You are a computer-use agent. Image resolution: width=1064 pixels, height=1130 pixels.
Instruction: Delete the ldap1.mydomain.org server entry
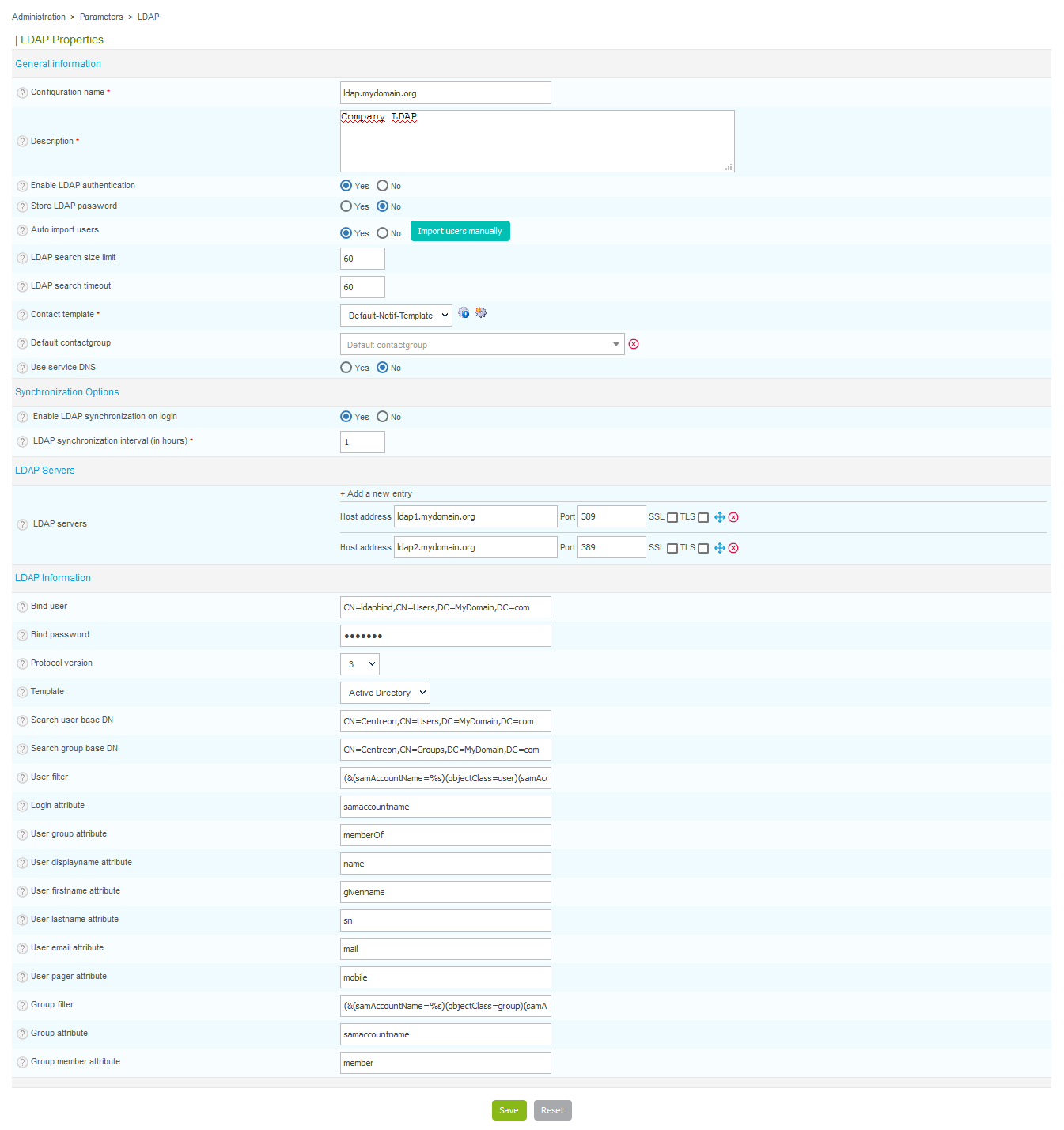click(733, 517)
